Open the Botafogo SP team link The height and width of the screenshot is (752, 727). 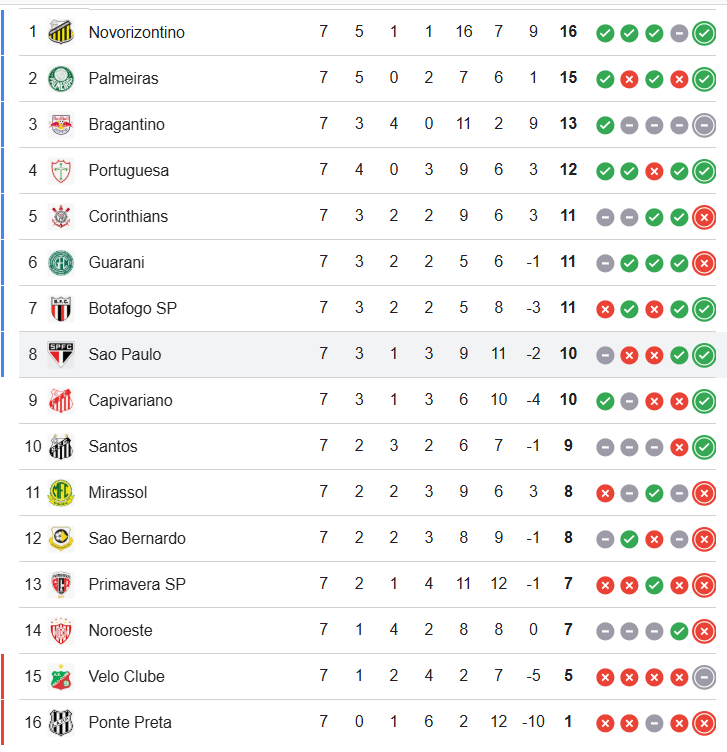point(132,308)
